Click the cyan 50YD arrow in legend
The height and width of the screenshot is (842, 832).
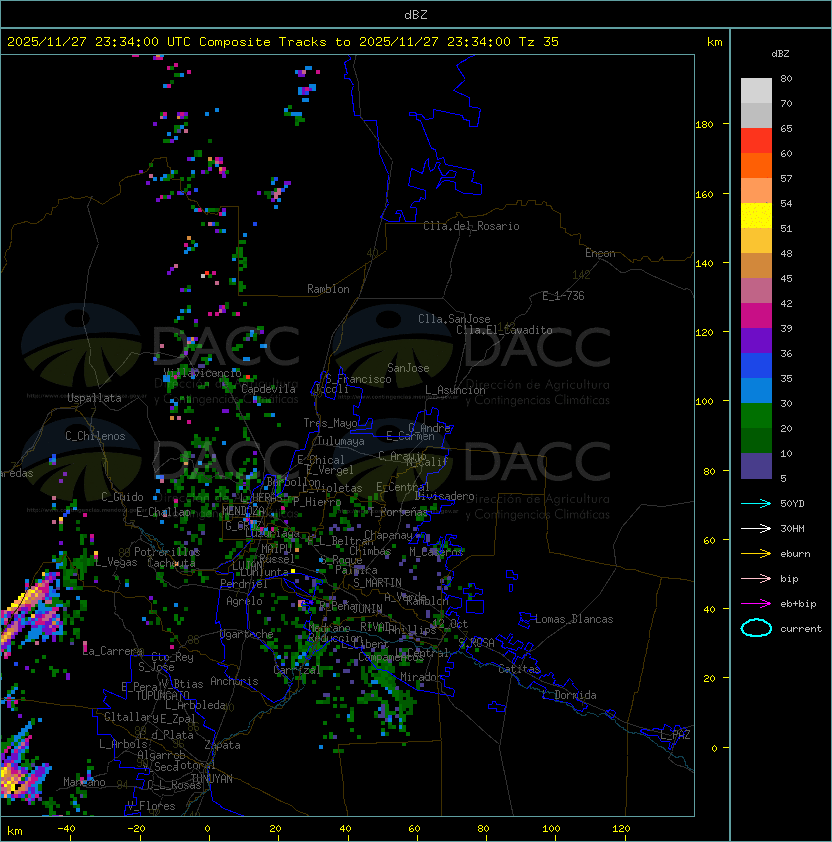coord(756,504)
